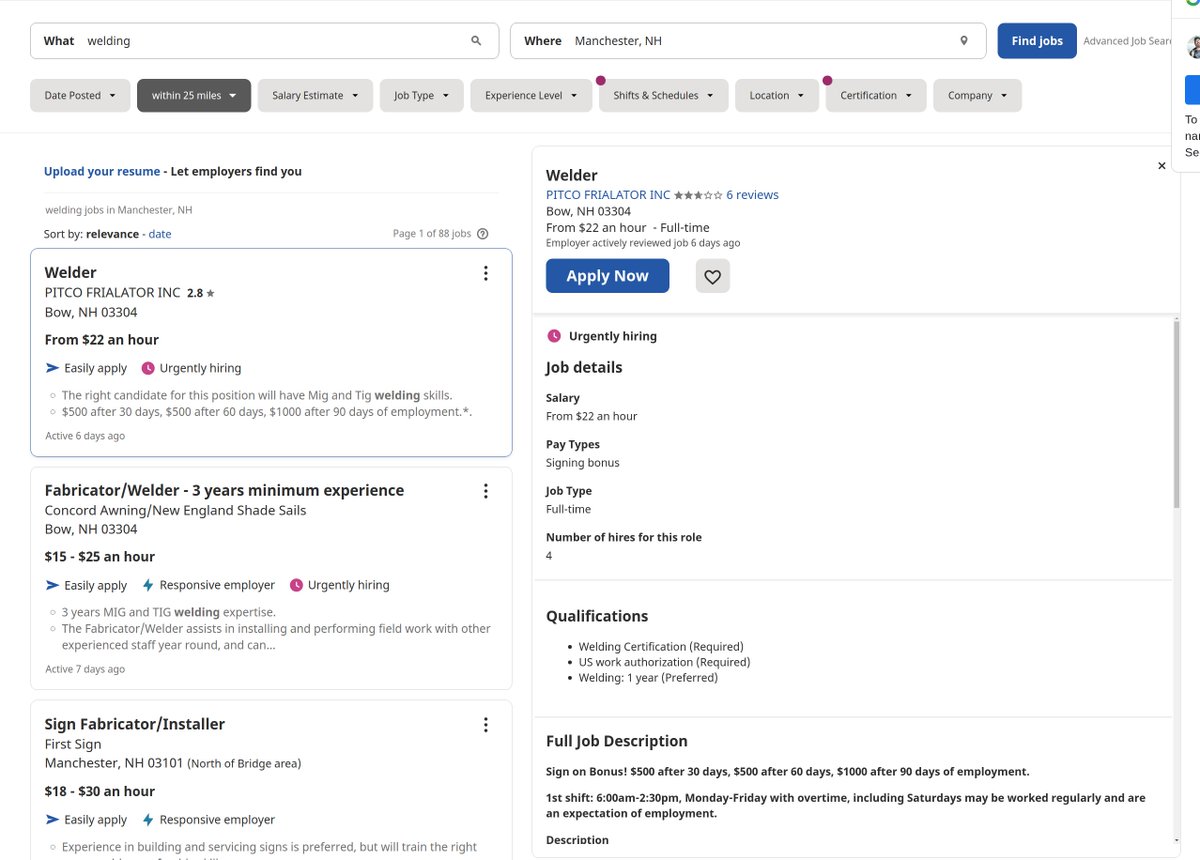Expand the Salary Estimate filter
The height and width of the screenshot is (860, 1200).
315,96
